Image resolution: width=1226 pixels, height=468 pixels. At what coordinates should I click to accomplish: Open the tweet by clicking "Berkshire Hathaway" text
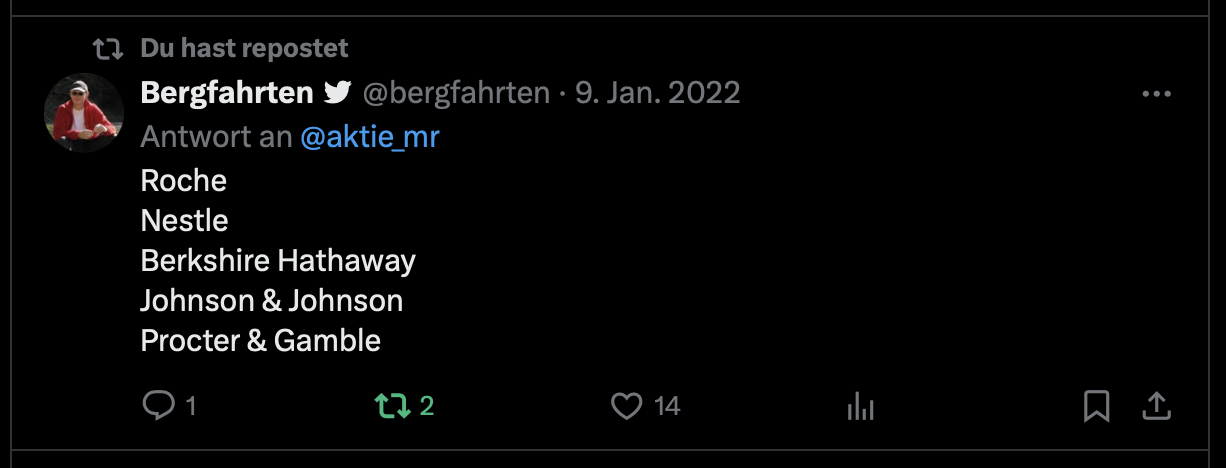(278, 261)
